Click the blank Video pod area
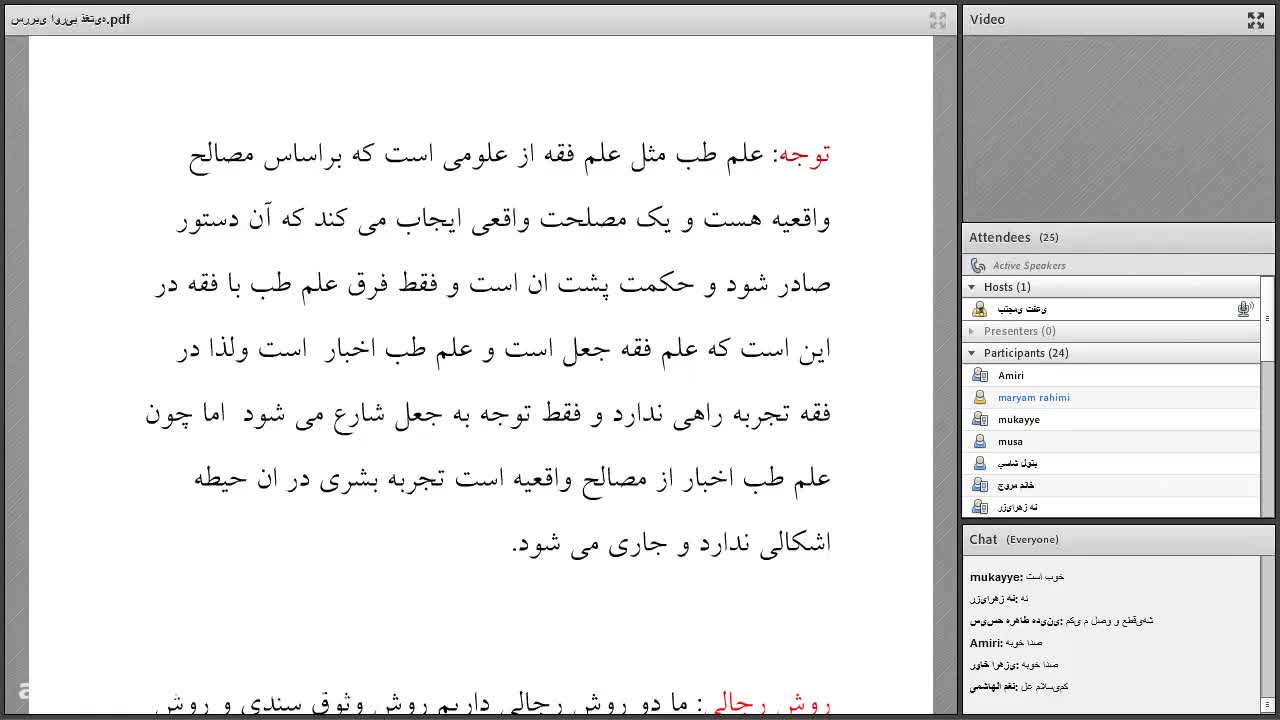Image resolution: width=1280 pixels, height=720 pixels. [x=1118, y=129]
